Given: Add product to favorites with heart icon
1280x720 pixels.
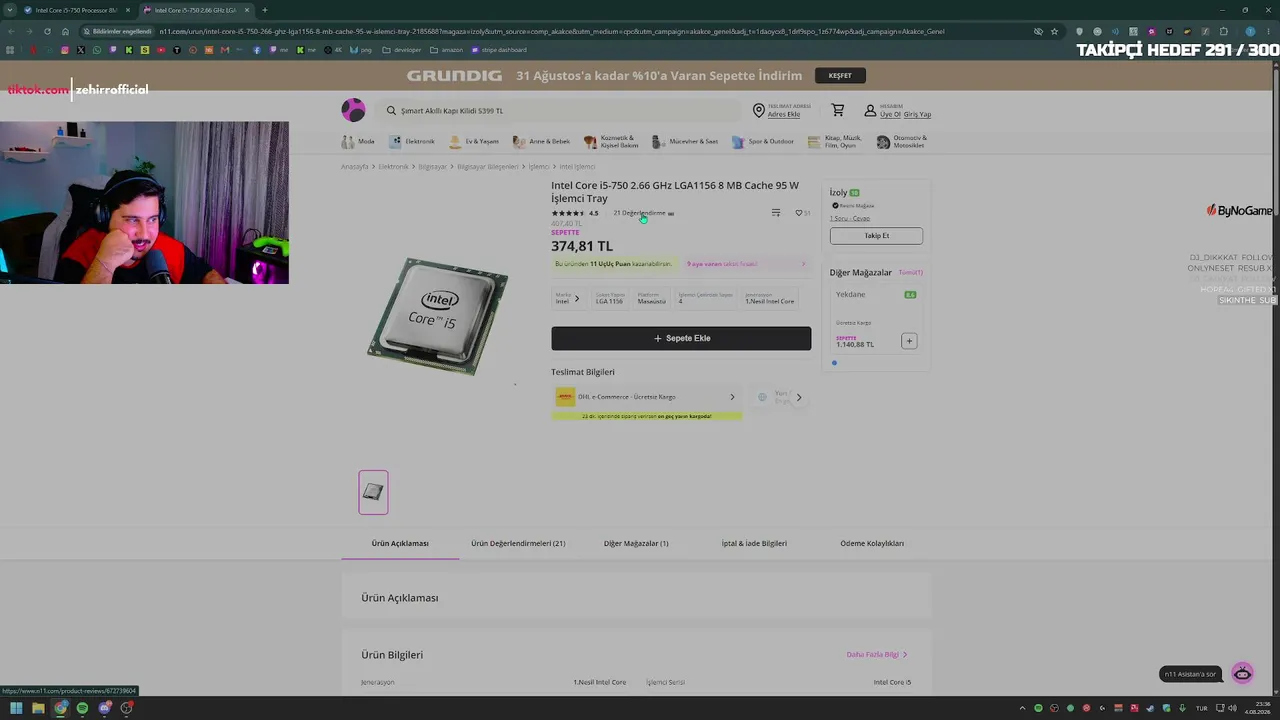Looking at the screenshot, I should (798, 213).
